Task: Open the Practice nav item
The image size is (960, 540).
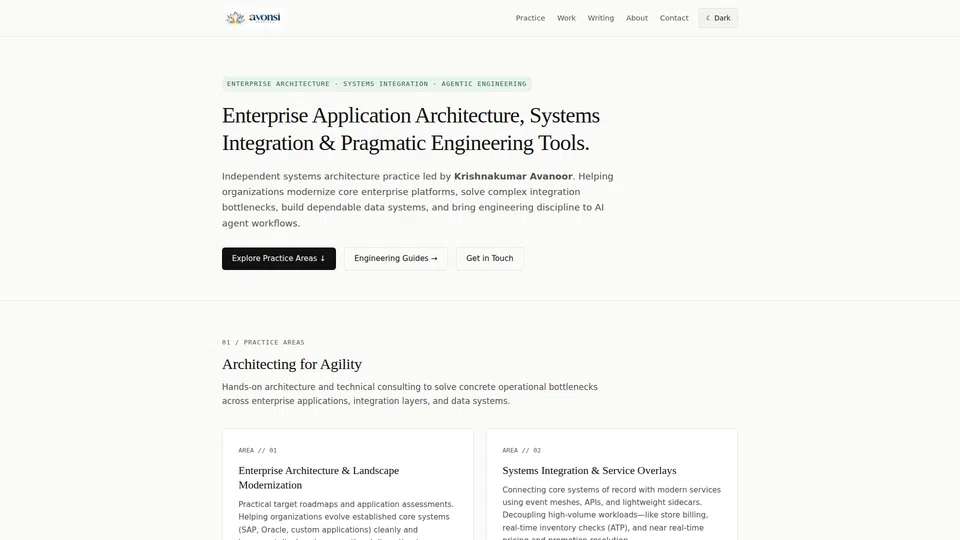Action: click(530, 18)
